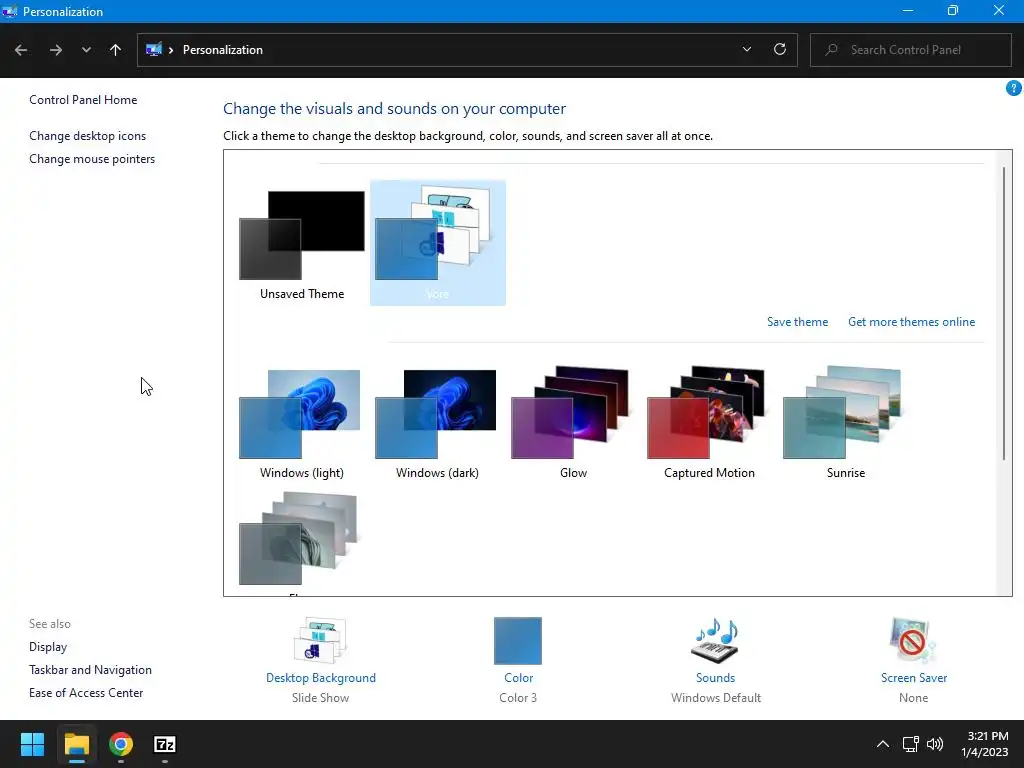Expand the address bar history dropdown
The width and height of the screenshot is (1024, 768).
tap(746, 50)
